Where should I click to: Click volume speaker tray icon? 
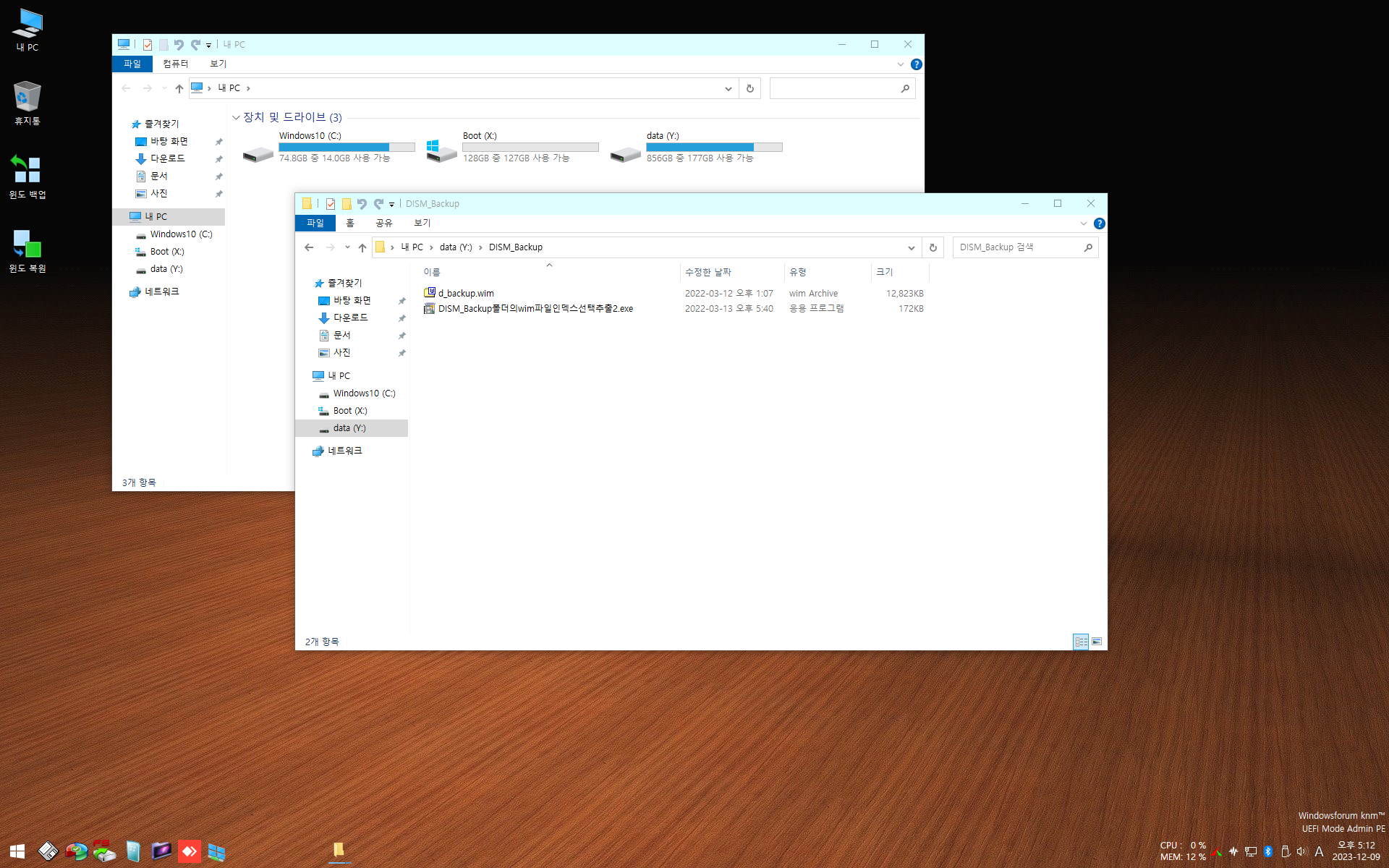tap(1302, 851)
